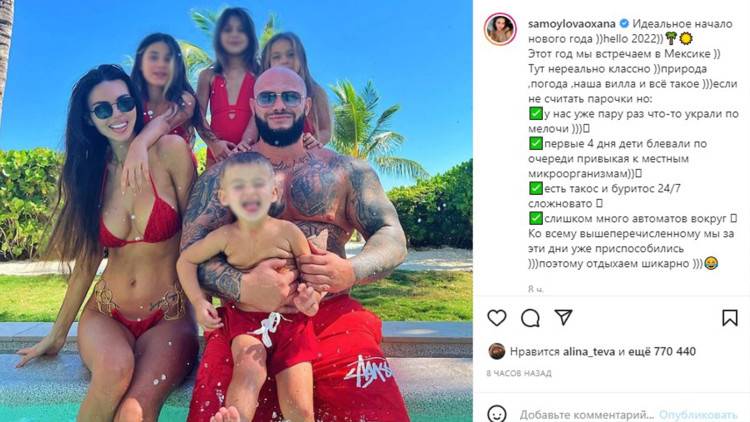Share the post using the paper plane icon
This screenshot has height=422, width=750.
pos(563,317)
